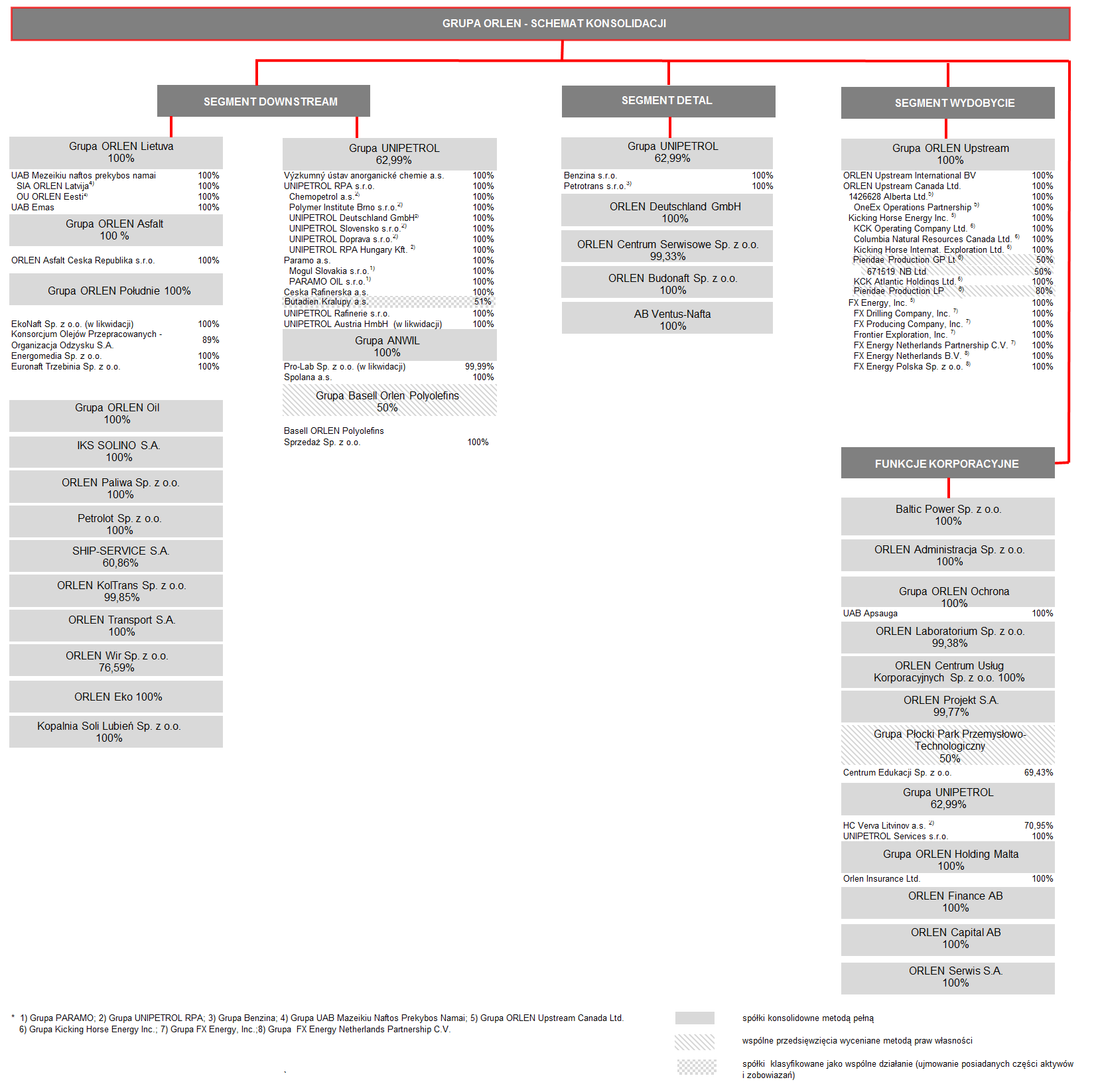The width and height of the screenshot is (1098, 1092).
Task: Click ORLEN Deutschland GmbH box
Action: (x=667, y=212)
